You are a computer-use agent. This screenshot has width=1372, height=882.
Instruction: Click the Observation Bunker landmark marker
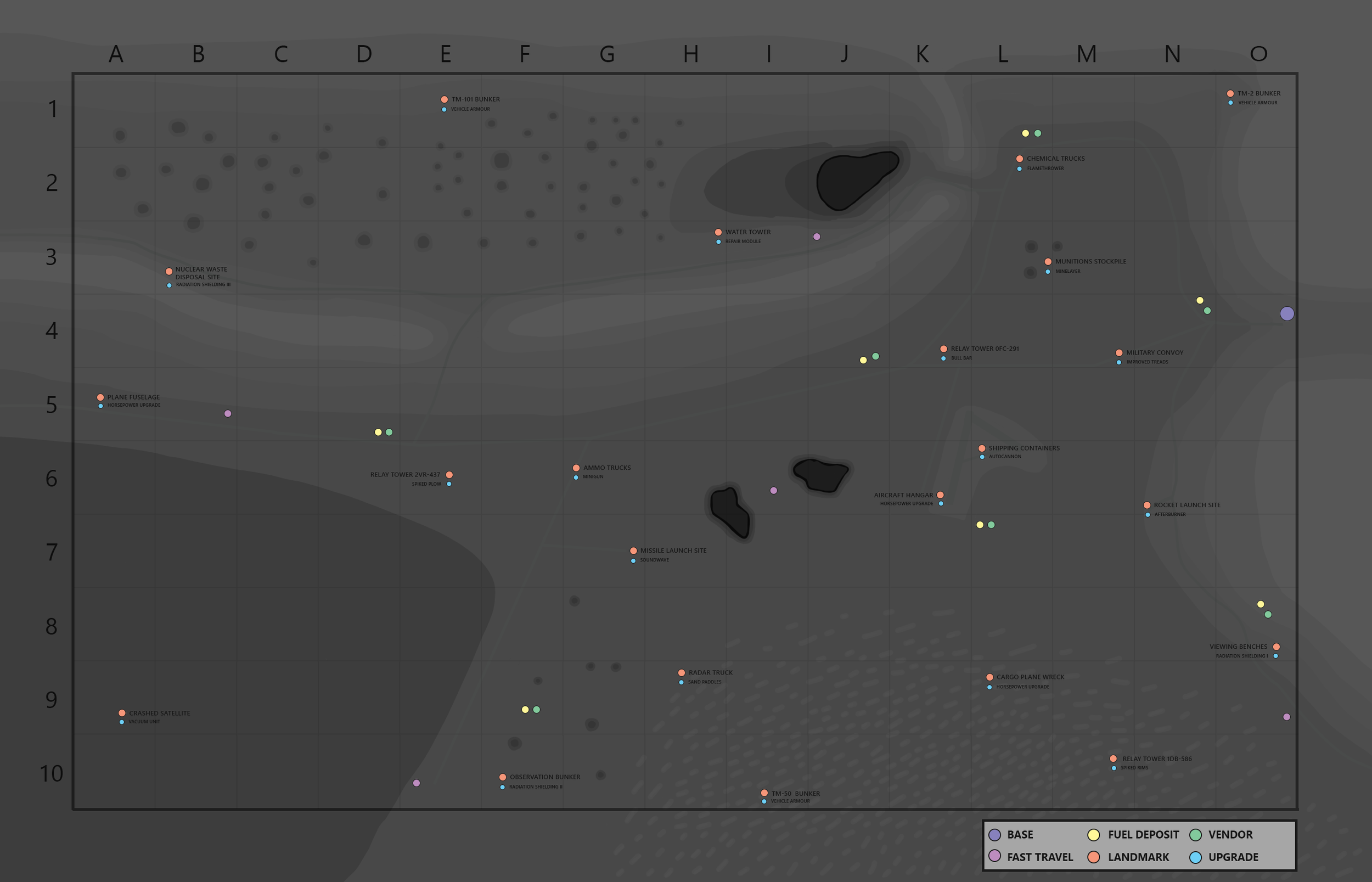click(x=503, y=777)
